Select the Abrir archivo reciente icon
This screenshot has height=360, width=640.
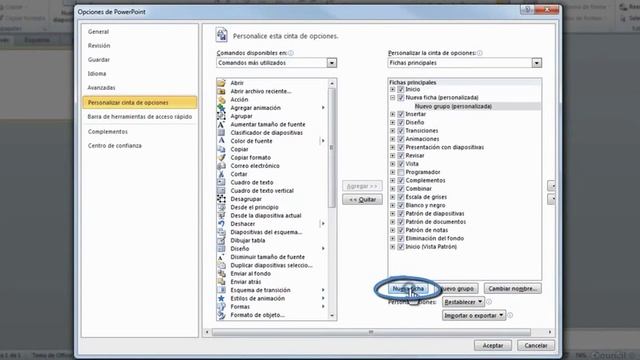tap(221, 91)
